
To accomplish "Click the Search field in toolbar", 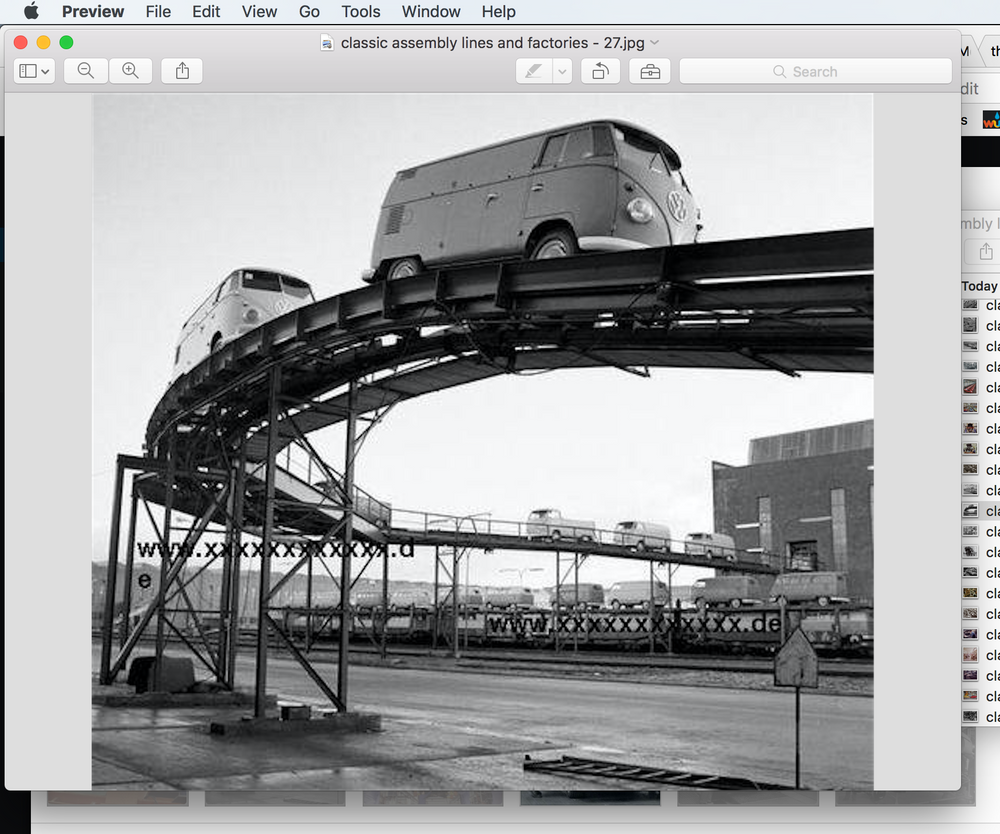I will pos(815,71).
